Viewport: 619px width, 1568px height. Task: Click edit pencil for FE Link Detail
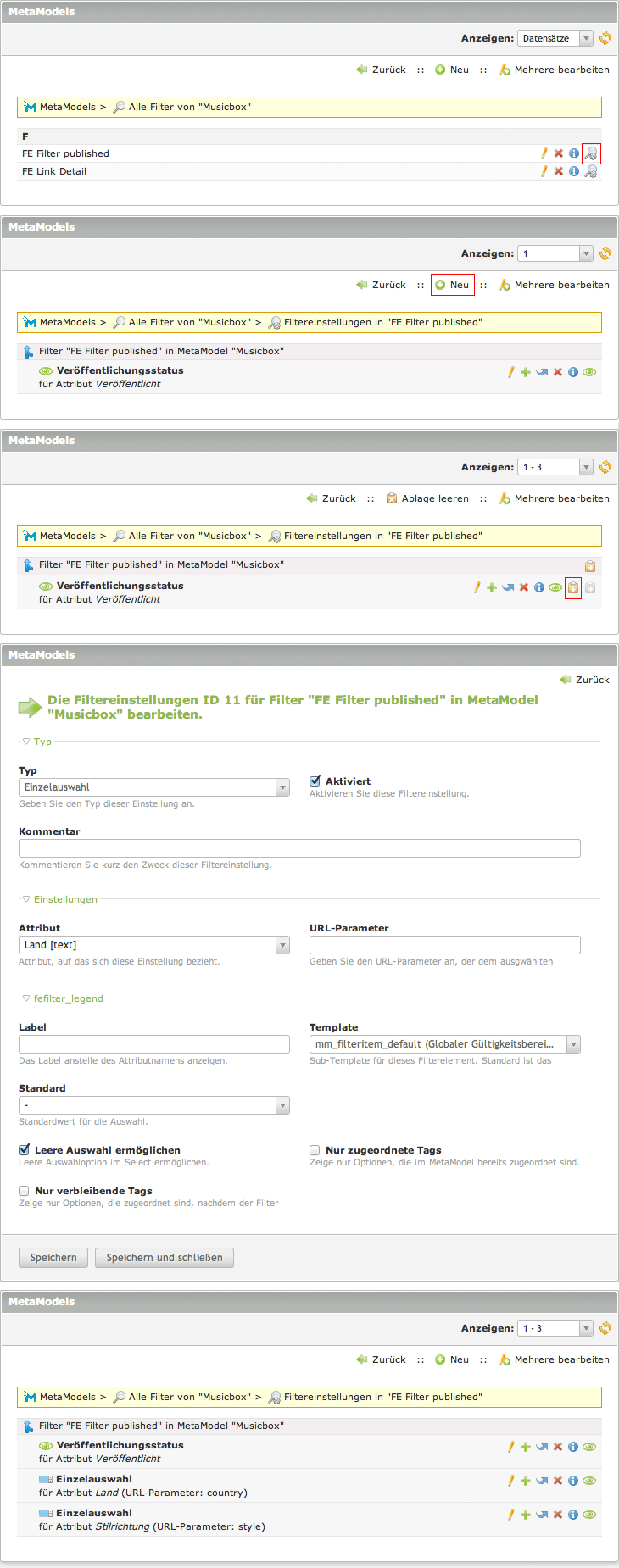coord(544,171)
